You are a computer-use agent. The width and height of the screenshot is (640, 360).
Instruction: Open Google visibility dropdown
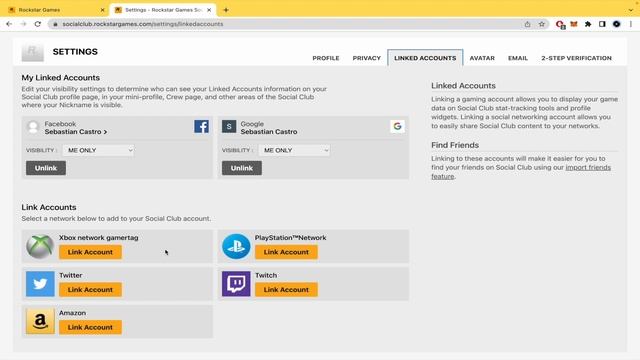coord(294,150)
